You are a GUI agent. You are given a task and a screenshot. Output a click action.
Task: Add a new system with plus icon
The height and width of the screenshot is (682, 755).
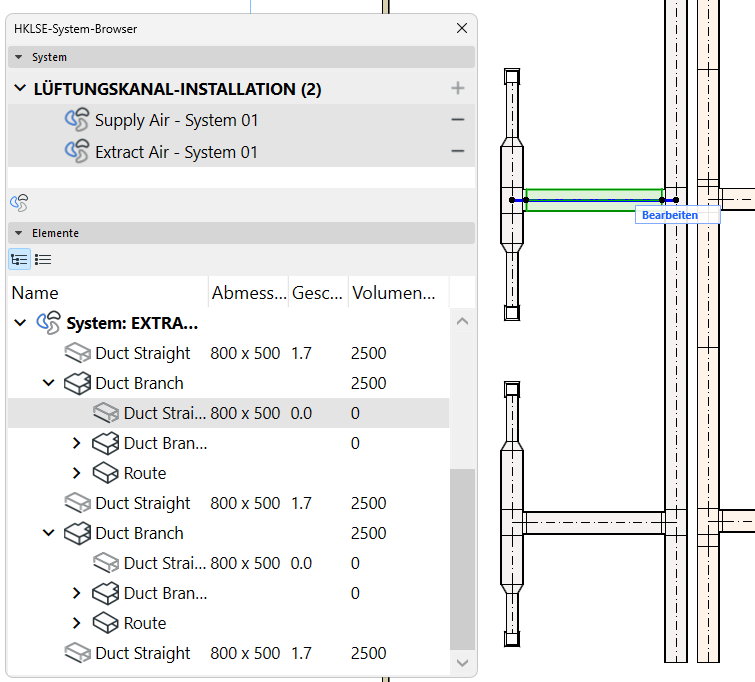pos(458,88)
